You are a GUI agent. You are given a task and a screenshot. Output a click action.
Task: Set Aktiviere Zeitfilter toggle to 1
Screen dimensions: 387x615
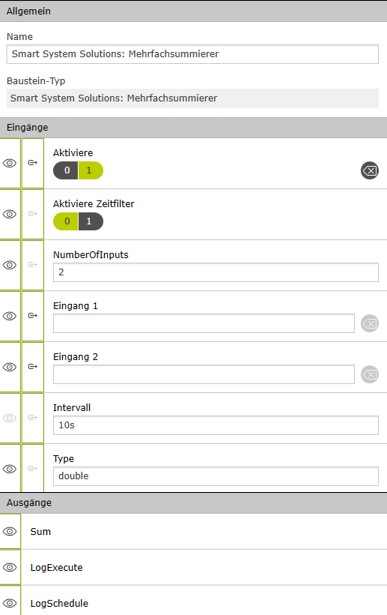coord(91,222)
